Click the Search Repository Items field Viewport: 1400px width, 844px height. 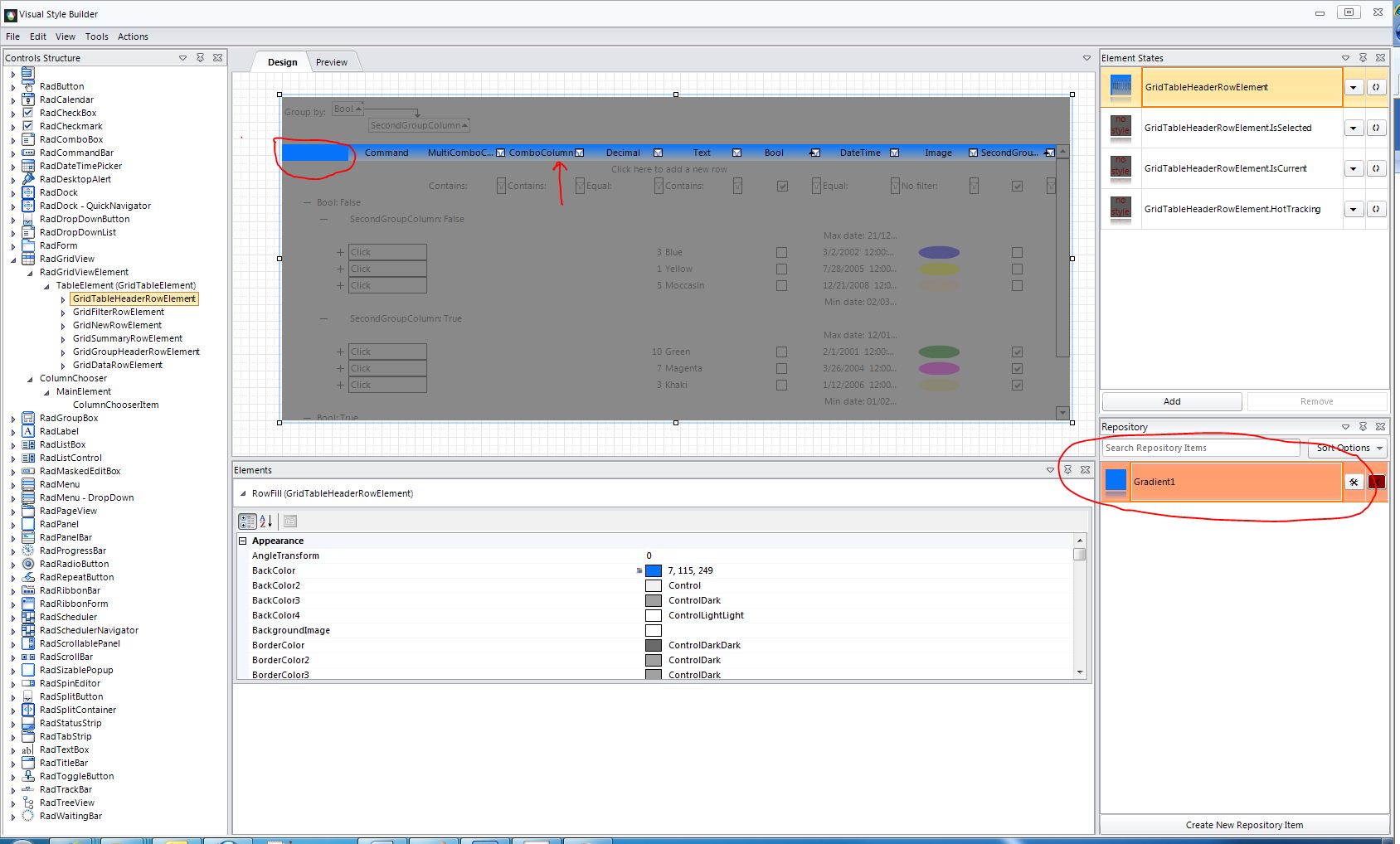pos(1201,448)
